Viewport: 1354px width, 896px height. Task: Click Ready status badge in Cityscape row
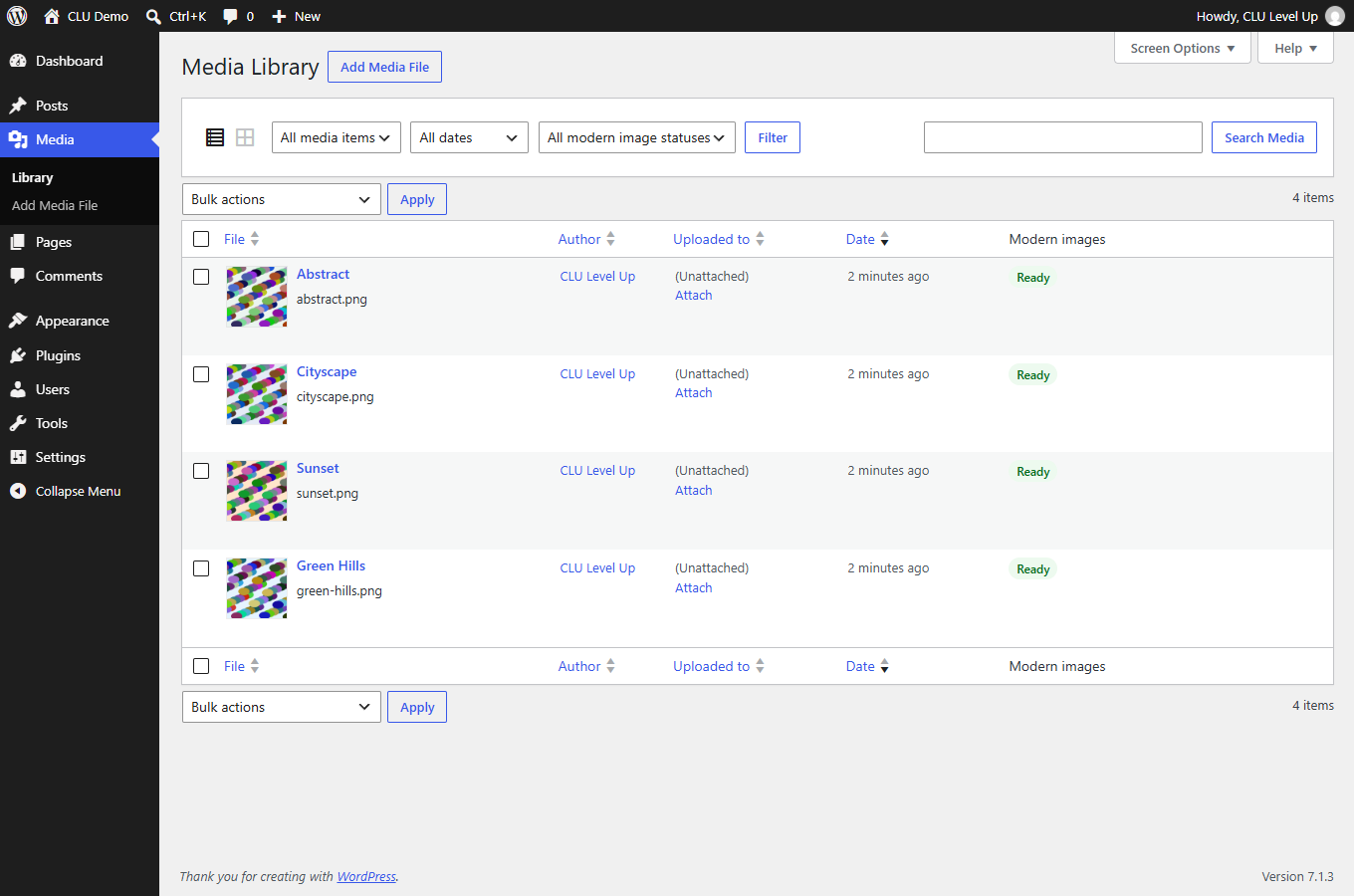pos(1033,375)
